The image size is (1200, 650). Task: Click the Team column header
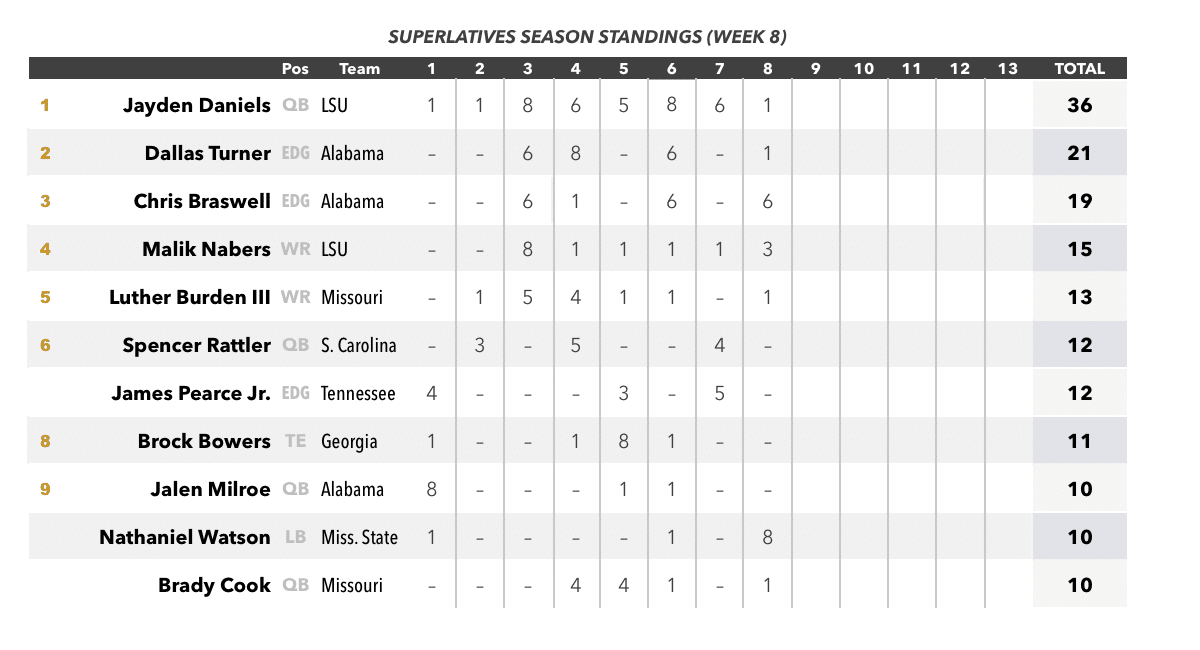(359, 69)
